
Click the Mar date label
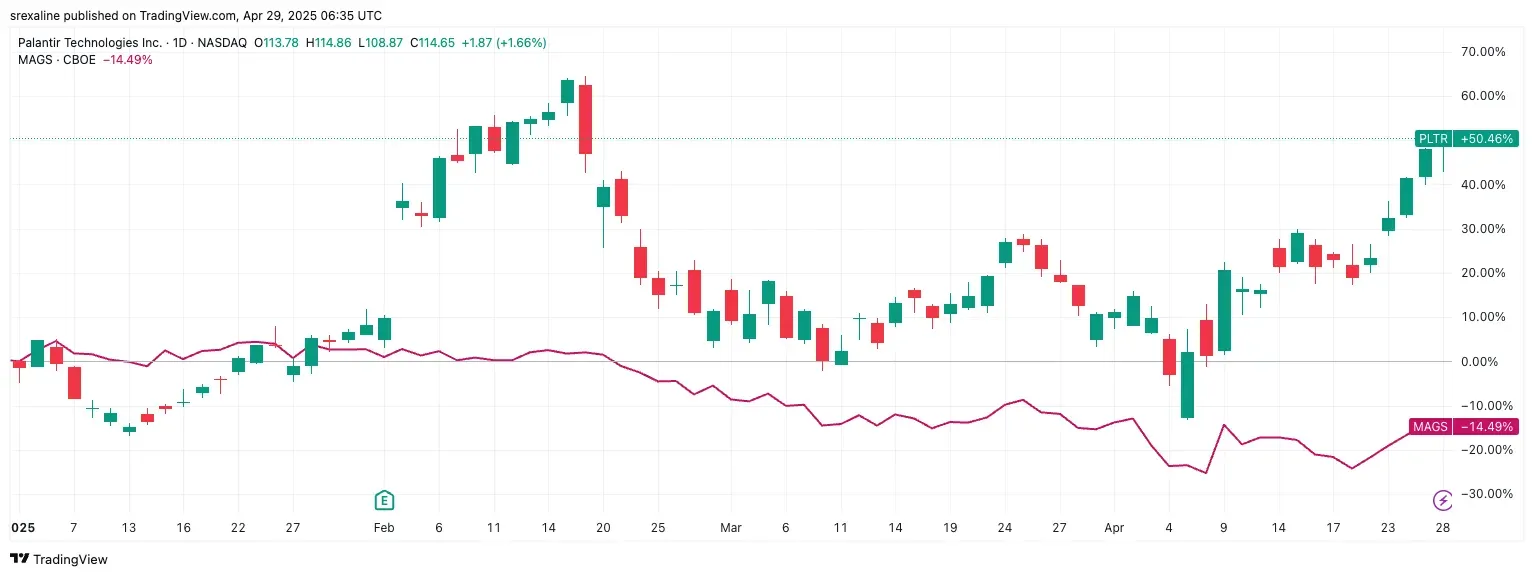pos(732,526)
